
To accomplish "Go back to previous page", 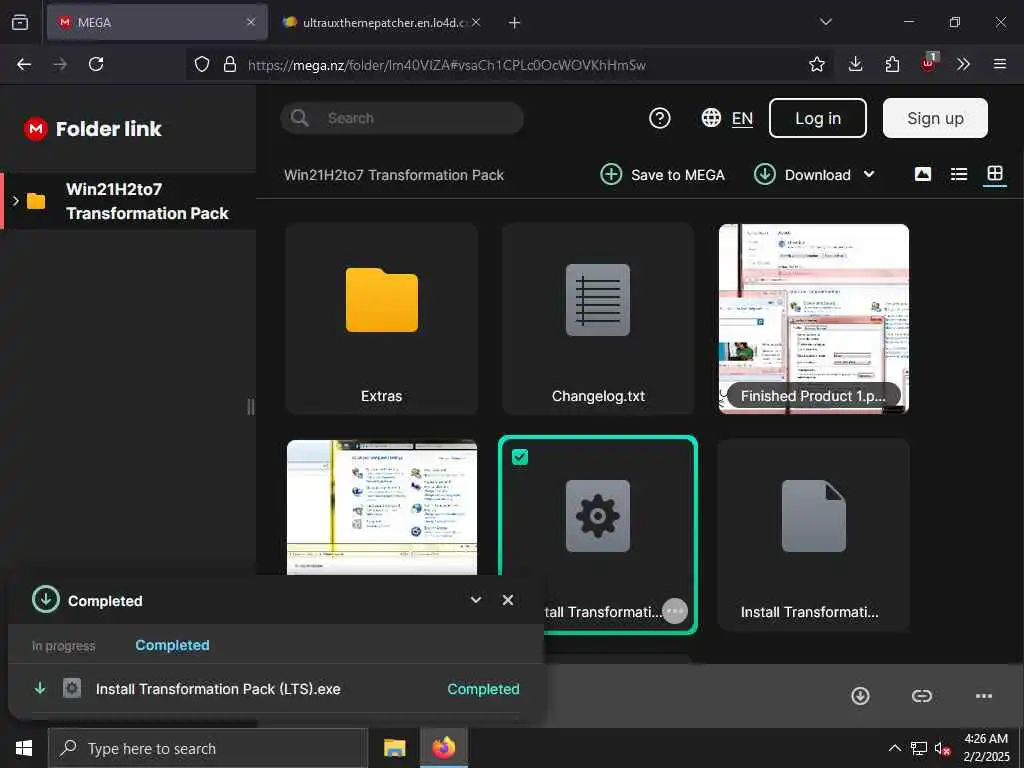I will click(24, 64).
